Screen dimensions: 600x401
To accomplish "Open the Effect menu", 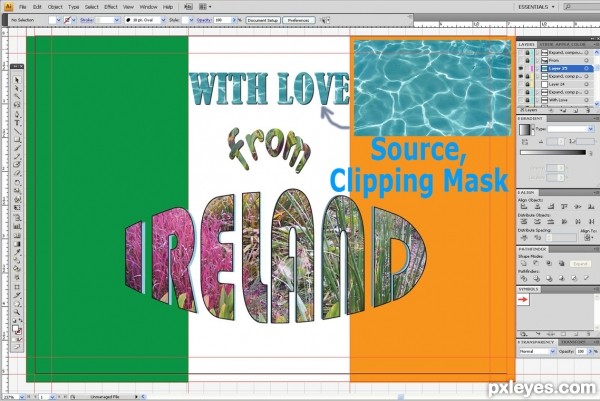I will 111,7.
